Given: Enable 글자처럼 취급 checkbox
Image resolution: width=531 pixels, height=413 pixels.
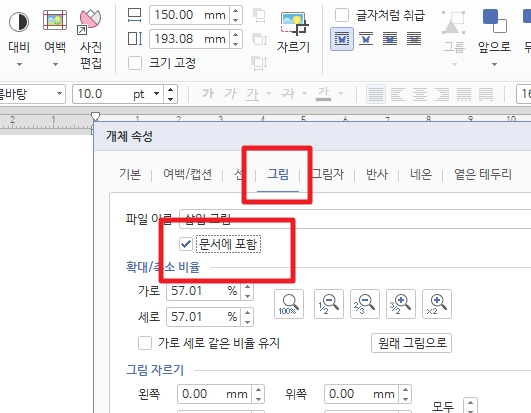Looking at the screenshot, I should (x=342, y=15).
